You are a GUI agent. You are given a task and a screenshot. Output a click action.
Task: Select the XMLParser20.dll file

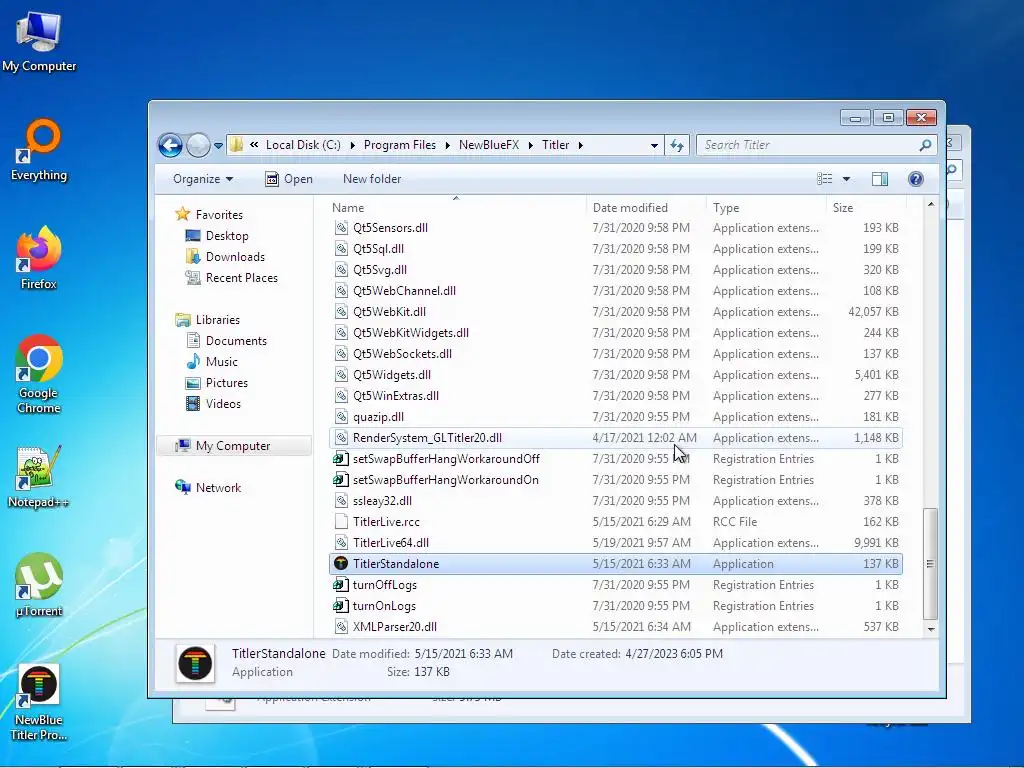pos(616,626)
